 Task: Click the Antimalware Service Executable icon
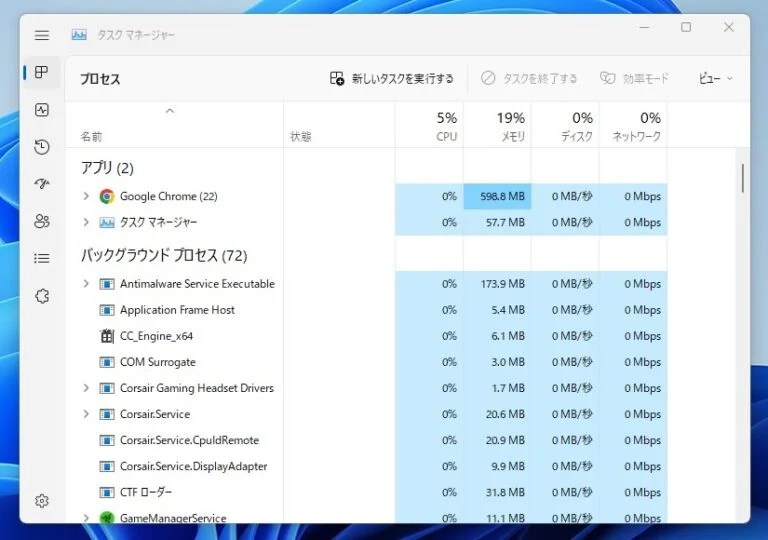click(107, 284)
